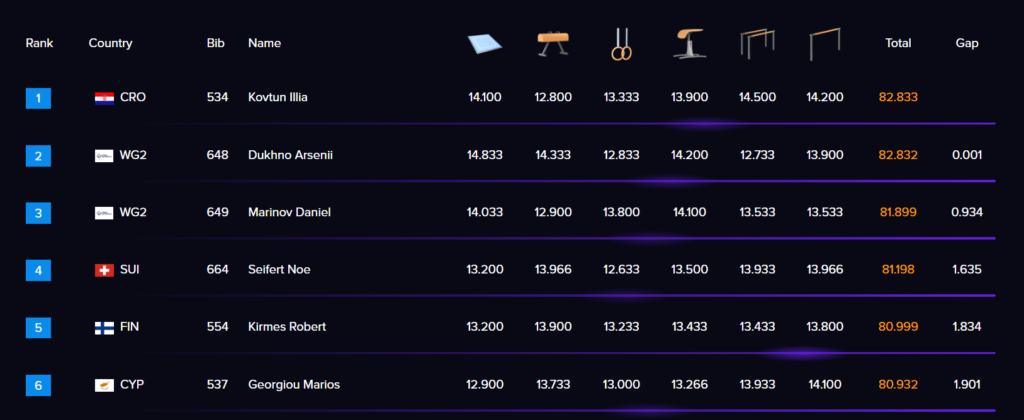Open athlete Kovtun Illia's name
The width and height of the screenshot is (1024, 420).
(x=278, y=97)
